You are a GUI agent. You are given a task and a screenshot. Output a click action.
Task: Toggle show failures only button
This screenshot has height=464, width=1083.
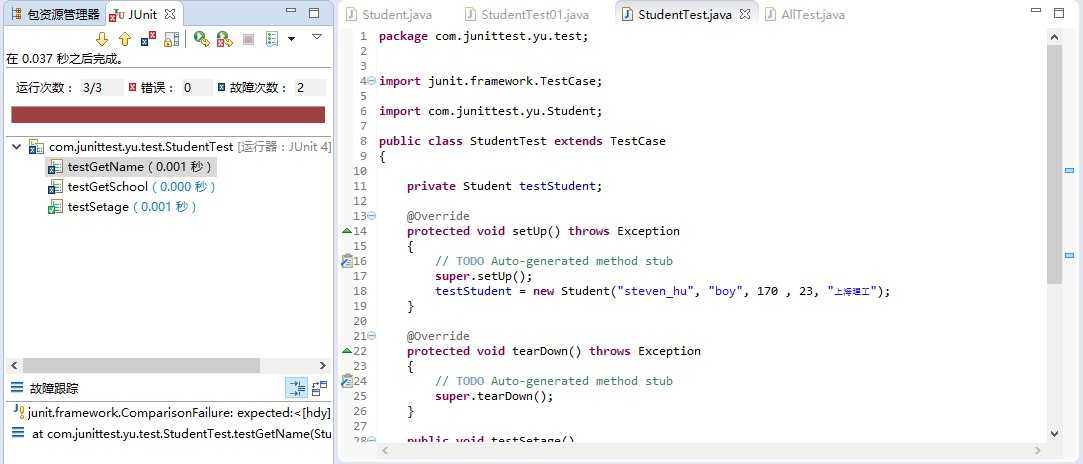click(148, 39)
